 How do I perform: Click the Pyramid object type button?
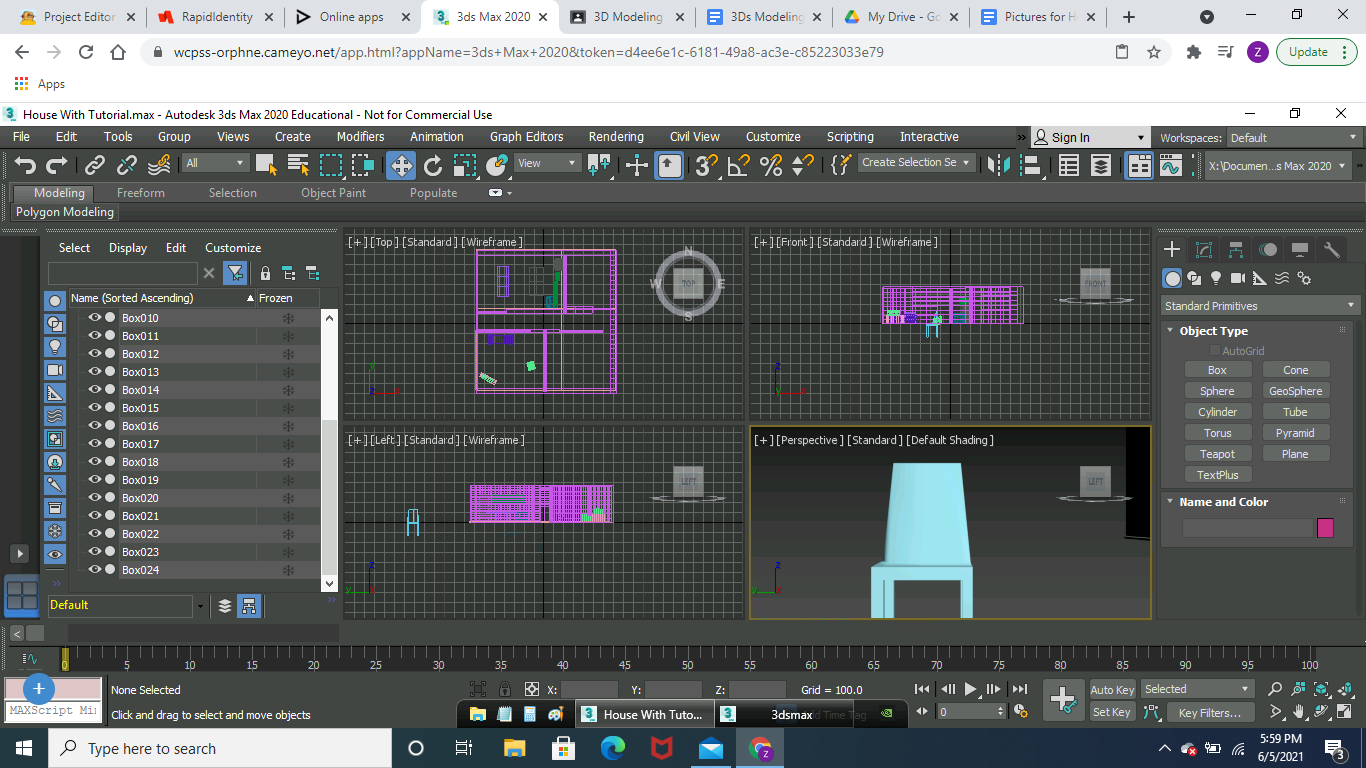(x=1295, y=433)
